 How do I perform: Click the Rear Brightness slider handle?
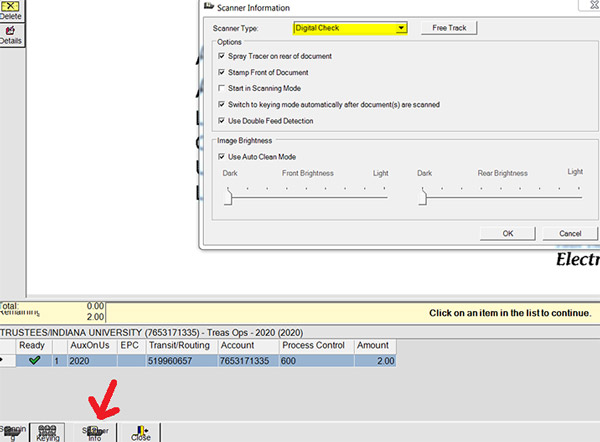tap(421, 198)
